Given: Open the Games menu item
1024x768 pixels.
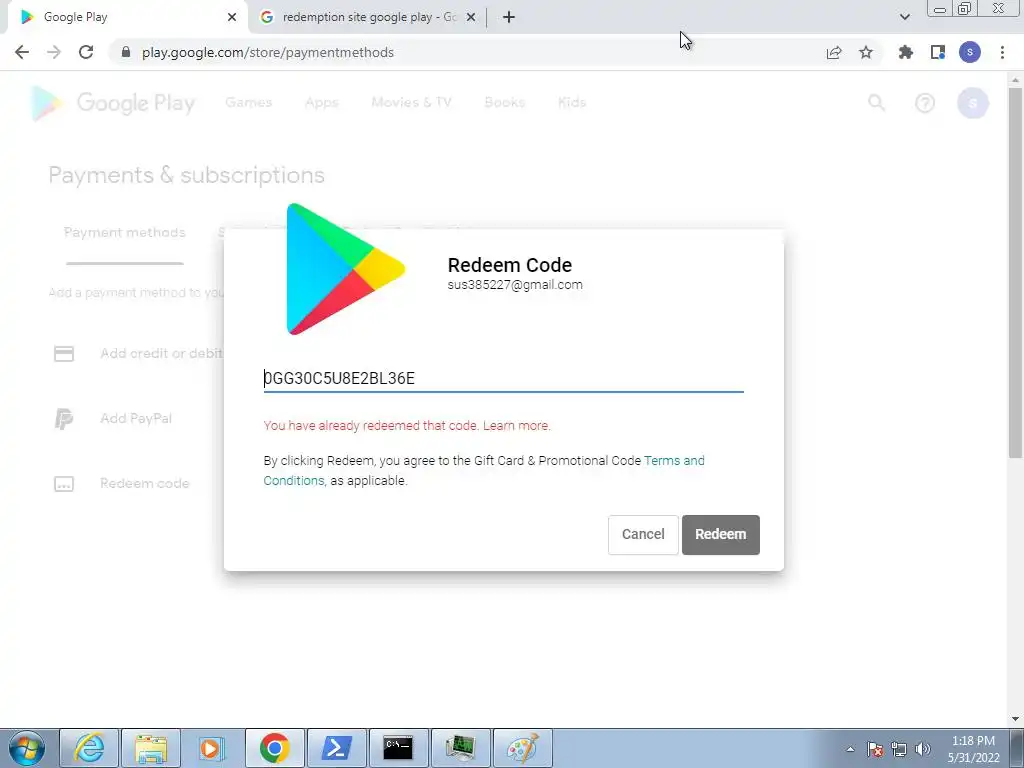Looking at the screenshot, I should (x=248, y=102).
